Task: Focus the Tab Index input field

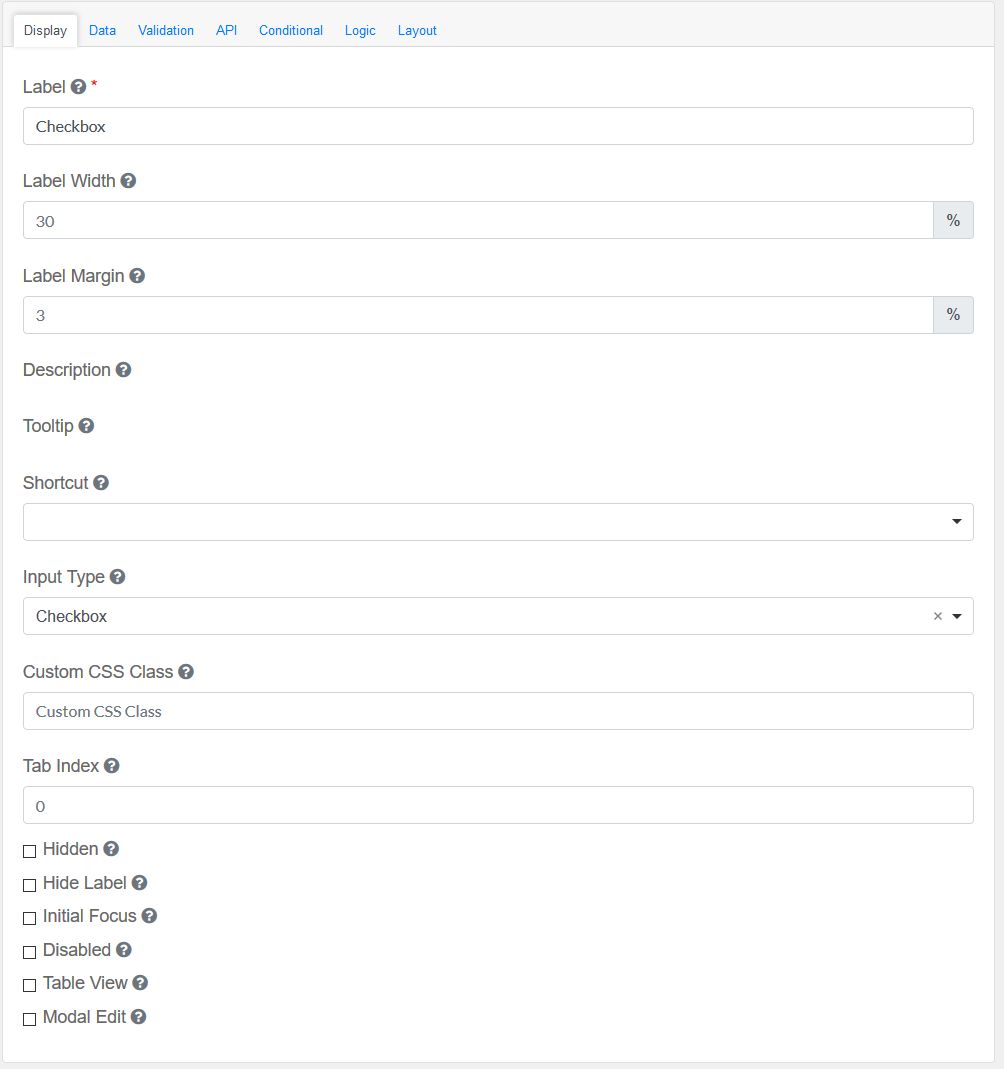Action: 497,805
